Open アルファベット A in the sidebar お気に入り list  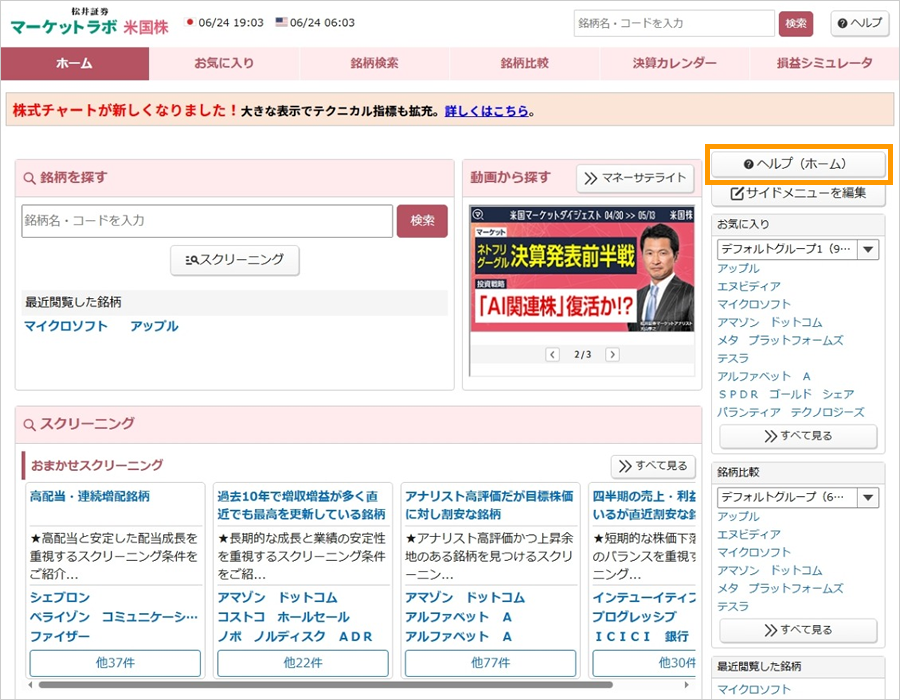(764, 376)
